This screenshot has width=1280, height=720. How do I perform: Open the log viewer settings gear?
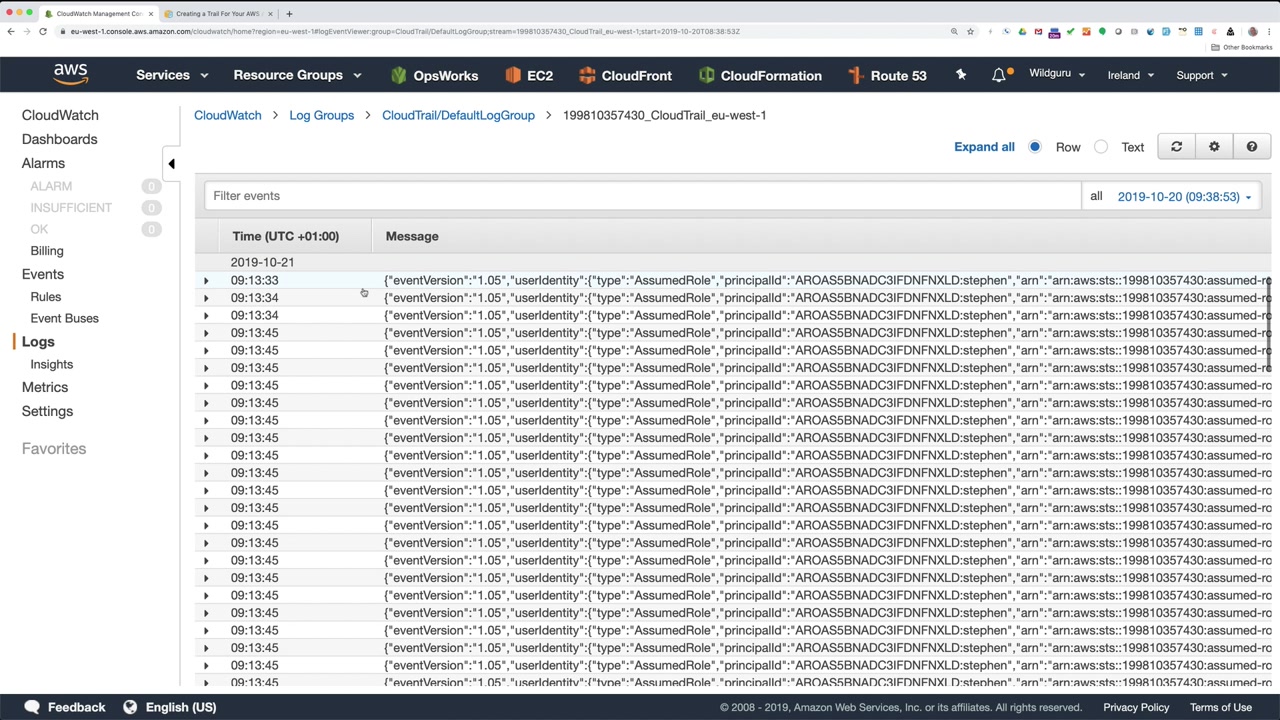(1214, 147)
